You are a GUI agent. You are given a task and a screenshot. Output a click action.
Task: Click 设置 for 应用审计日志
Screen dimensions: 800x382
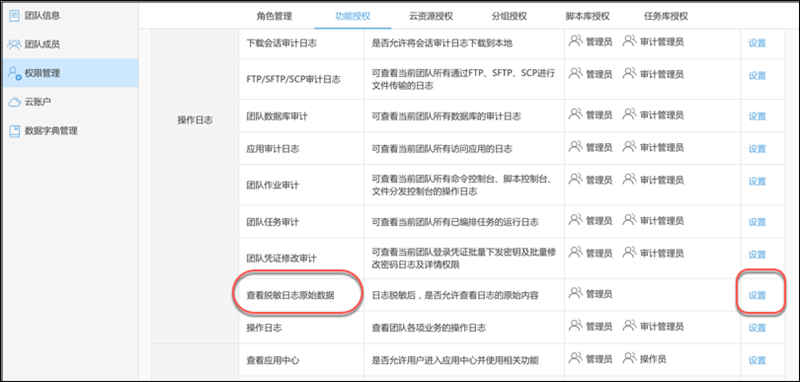click(757, 149)
